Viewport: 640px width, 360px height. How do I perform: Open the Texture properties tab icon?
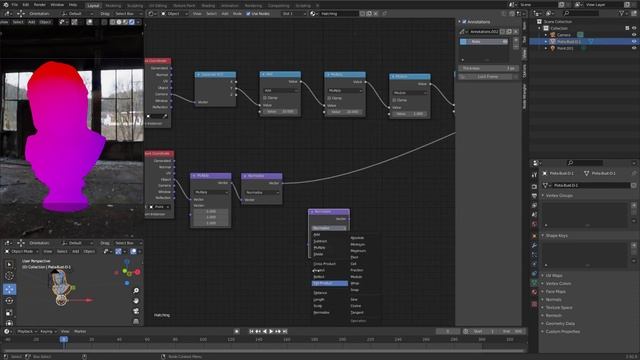click(x=534, y=304)
